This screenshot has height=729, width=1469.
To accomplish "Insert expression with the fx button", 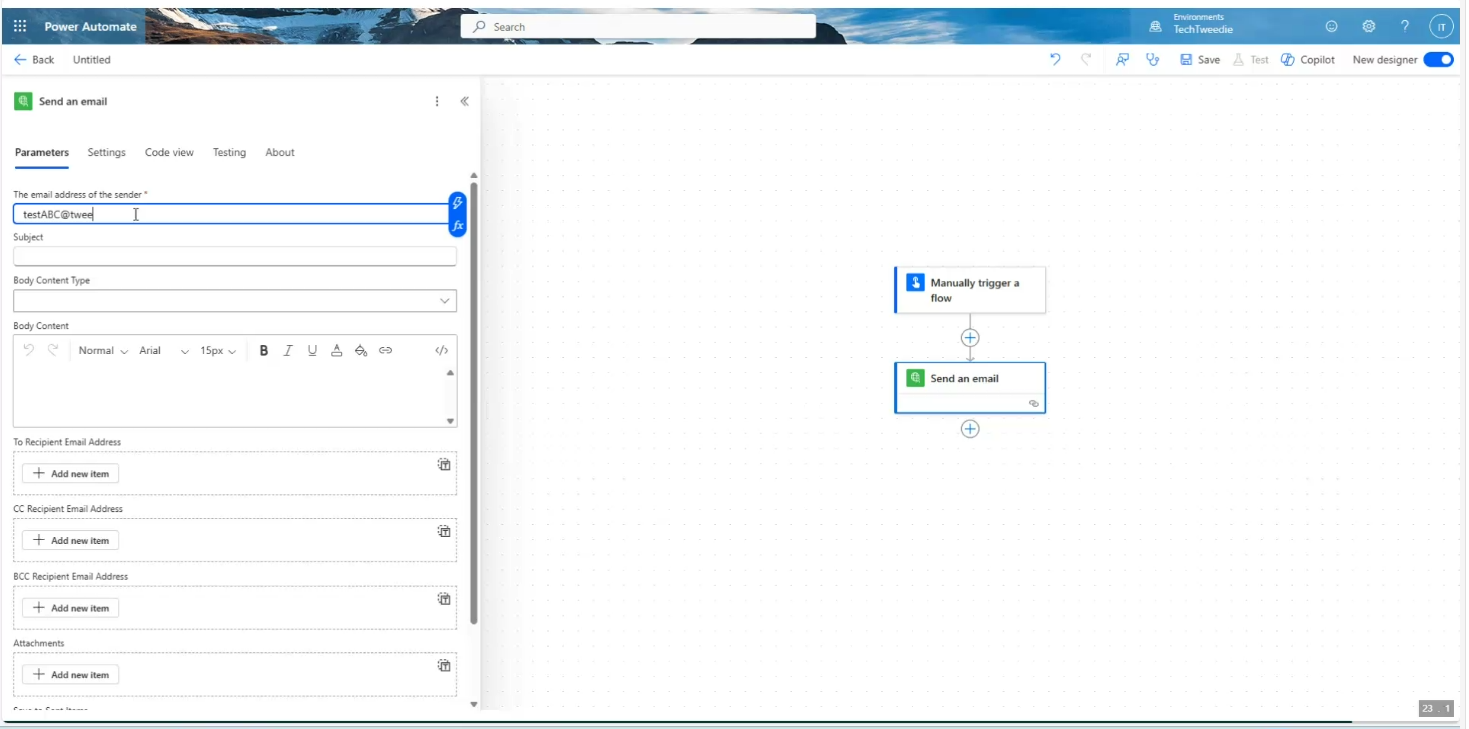I will point(458,226).
